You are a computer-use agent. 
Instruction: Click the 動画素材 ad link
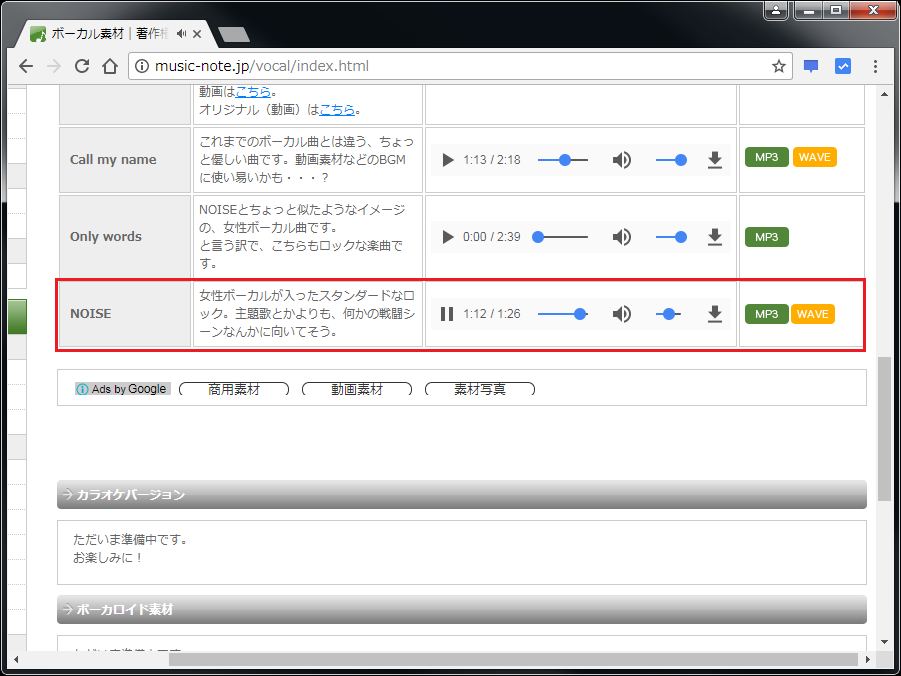point(357,389)
